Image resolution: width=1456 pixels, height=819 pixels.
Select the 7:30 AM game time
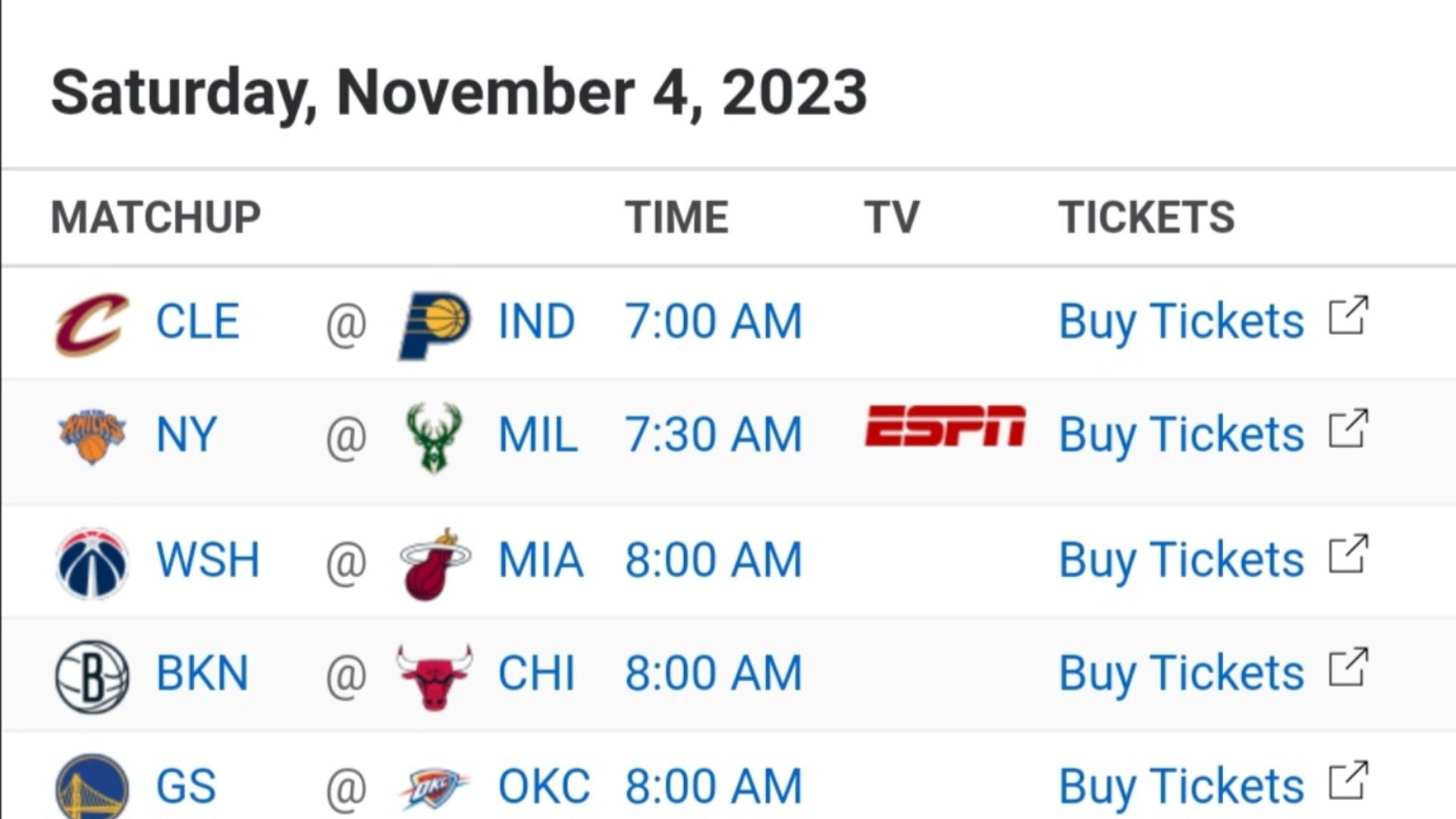713,435
